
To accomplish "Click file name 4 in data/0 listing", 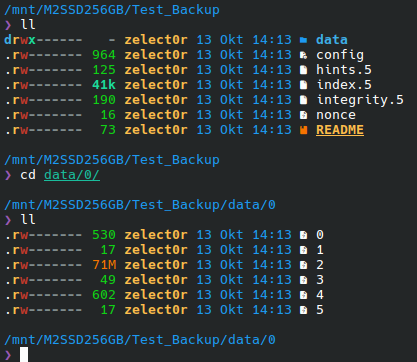I will (320, 295).
